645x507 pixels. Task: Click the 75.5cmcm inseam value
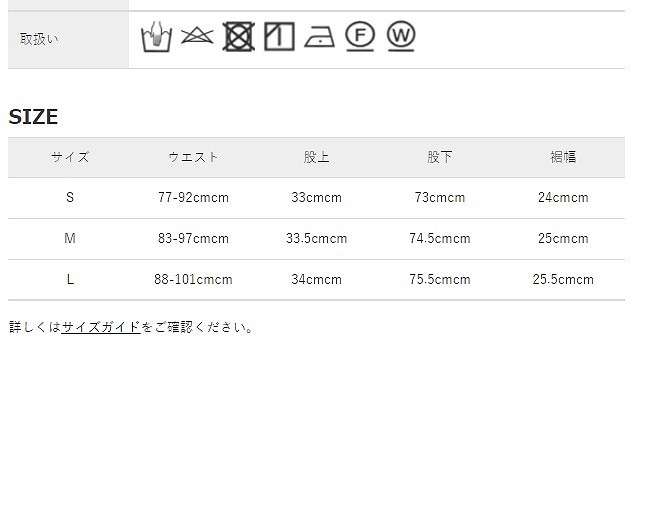coord(440,280)
